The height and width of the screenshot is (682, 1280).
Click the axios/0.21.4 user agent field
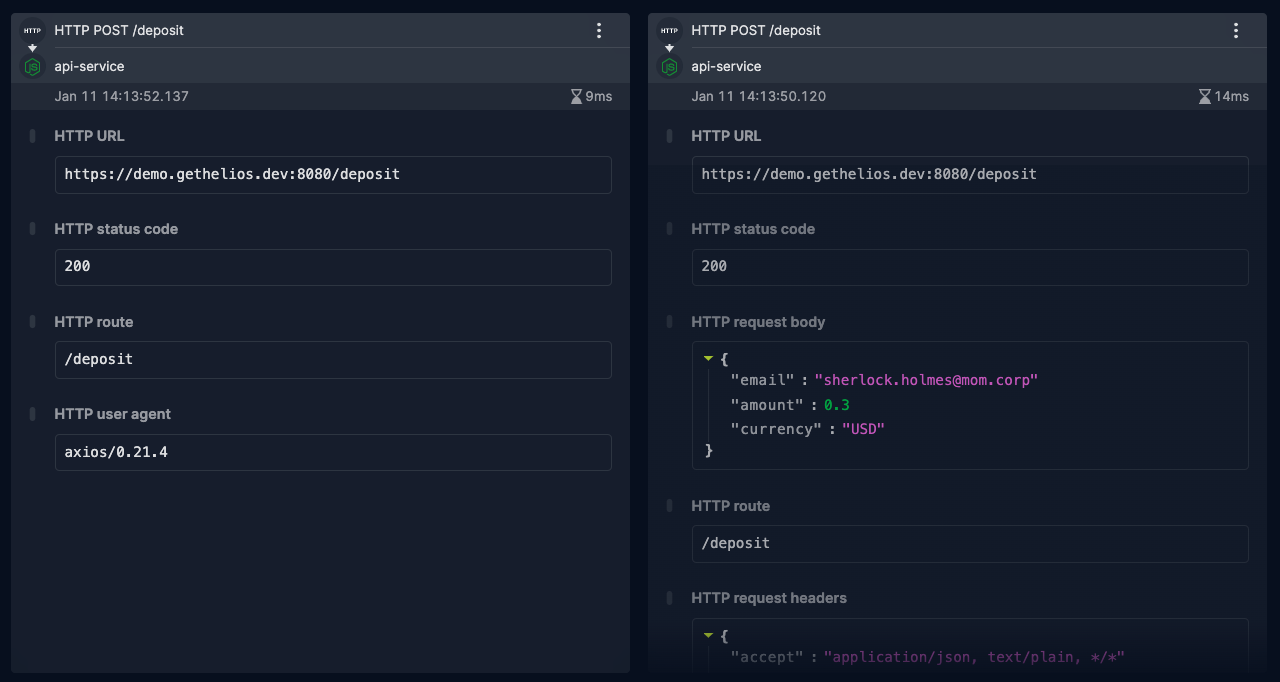(x=333, y=452)
